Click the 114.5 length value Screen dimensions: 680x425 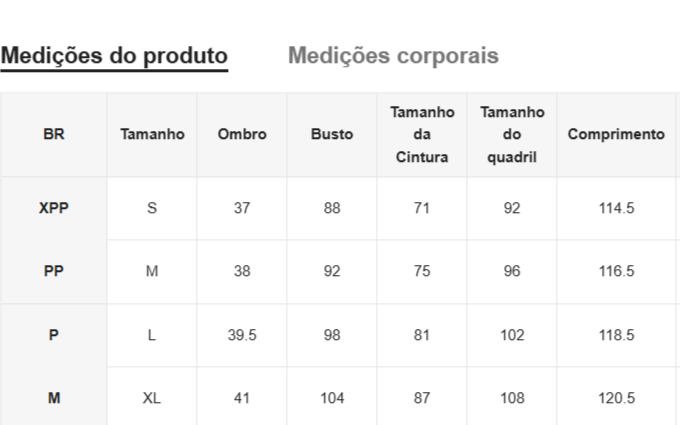(616, 208)
